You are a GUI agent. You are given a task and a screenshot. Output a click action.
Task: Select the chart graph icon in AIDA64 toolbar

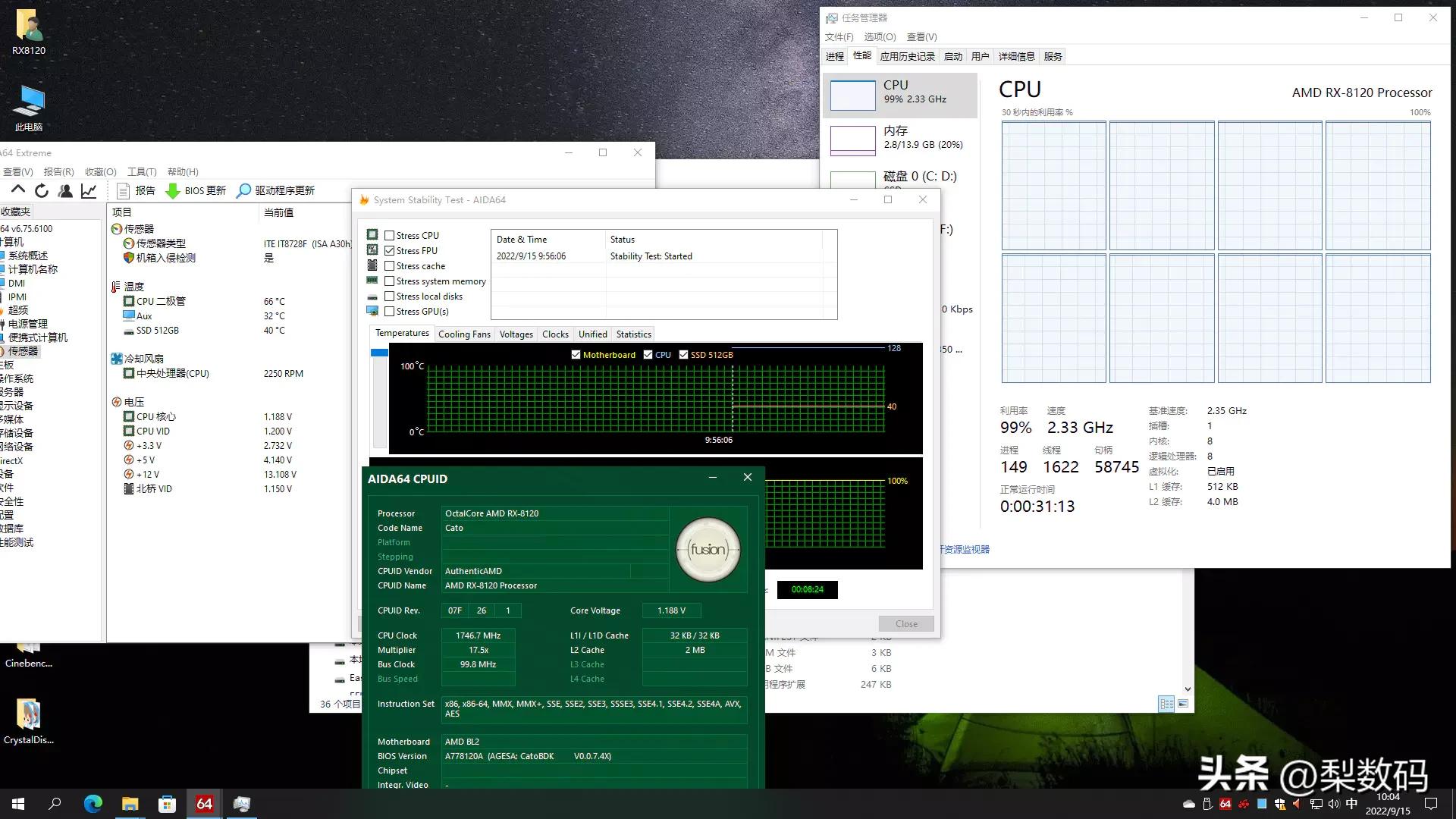89,190
